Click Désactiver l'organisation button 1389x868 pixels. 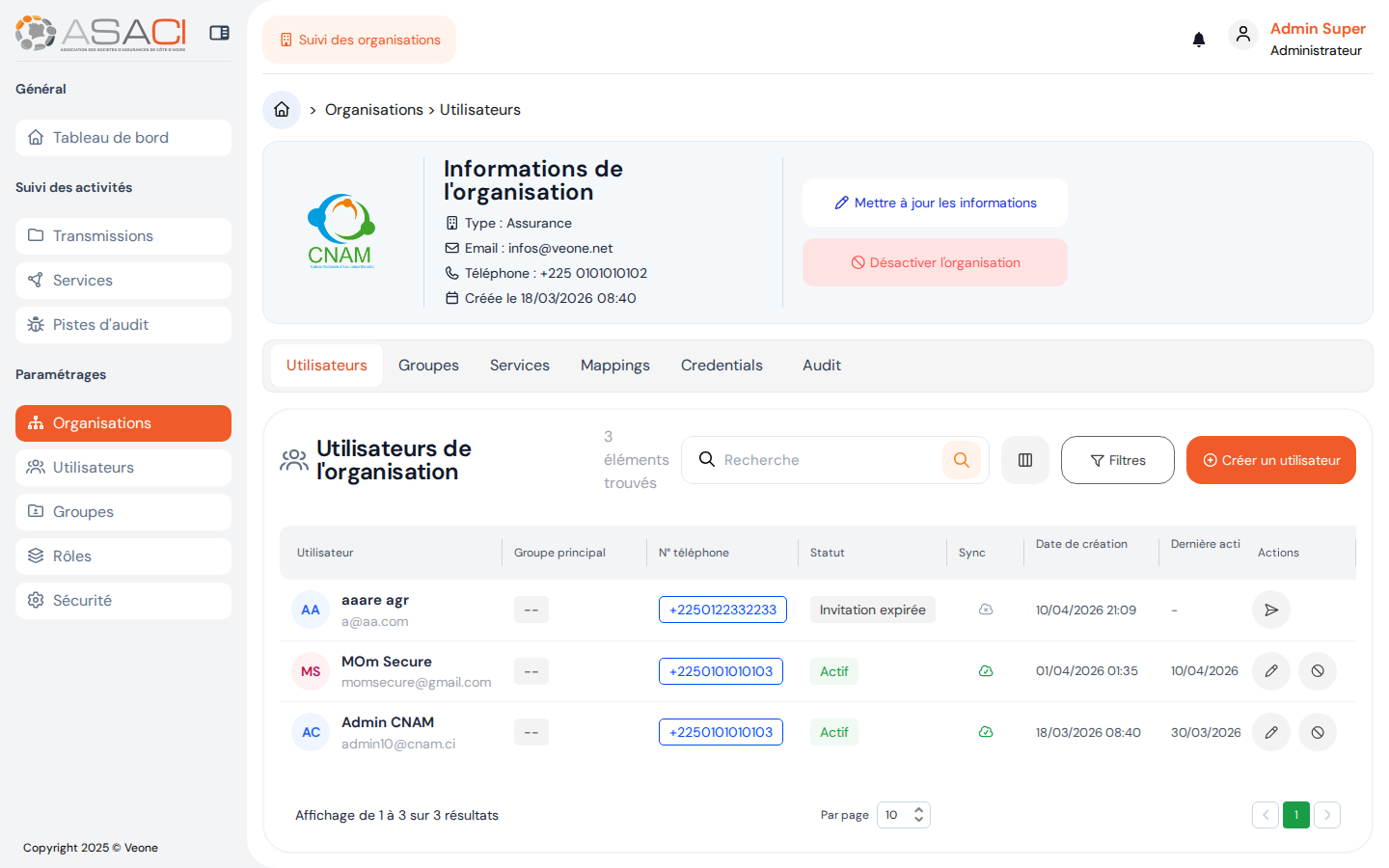(934, 261)
